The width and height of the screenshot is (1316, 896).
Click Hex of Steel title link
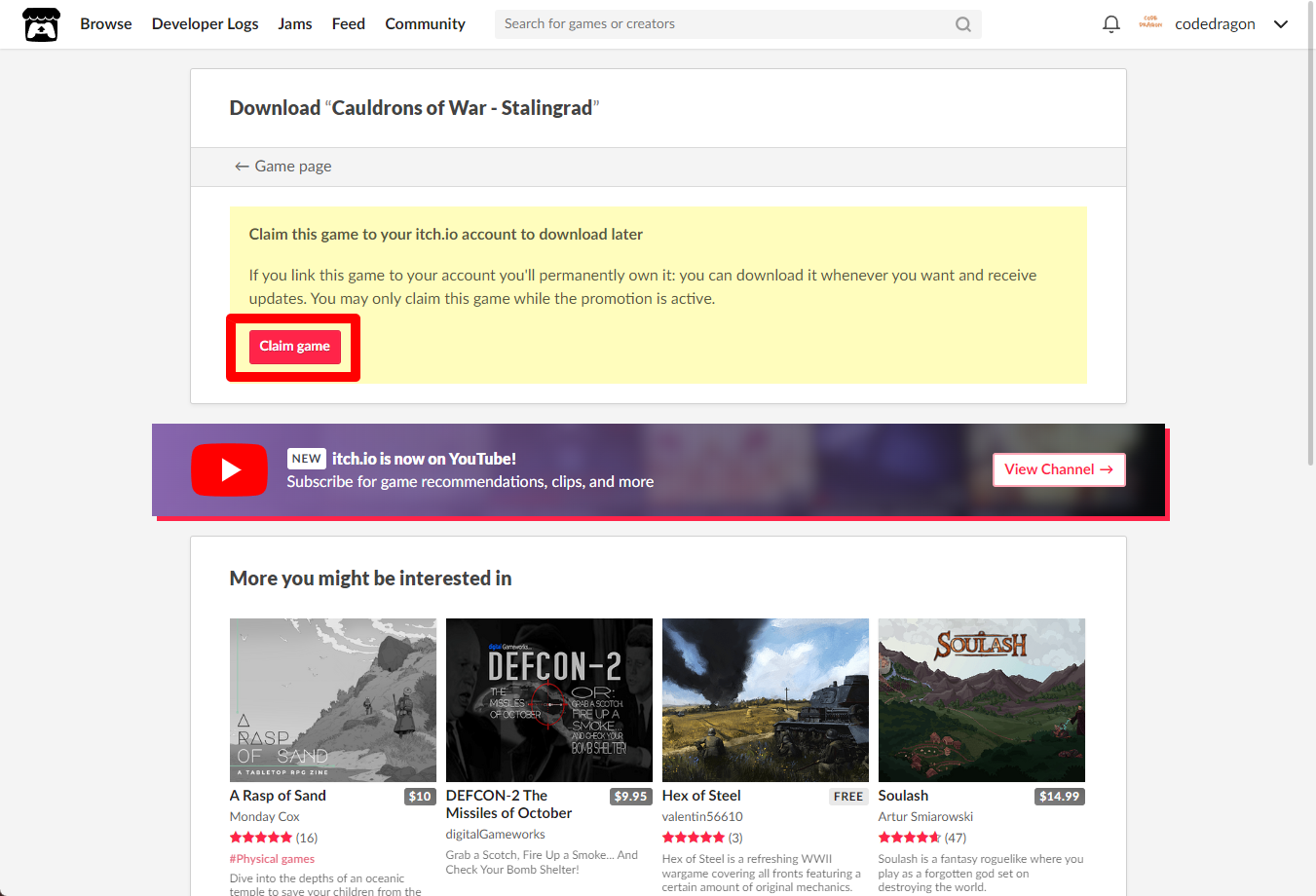point(701,796)
